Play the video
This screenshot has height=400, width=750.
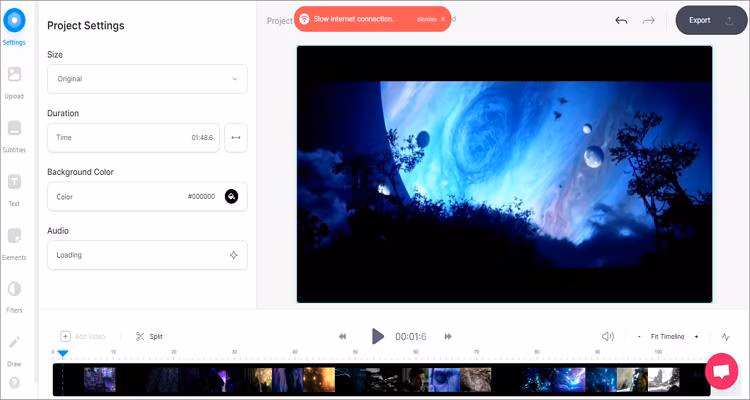point(377,336)
